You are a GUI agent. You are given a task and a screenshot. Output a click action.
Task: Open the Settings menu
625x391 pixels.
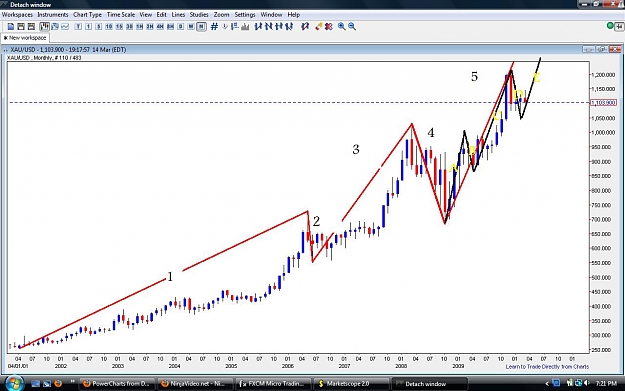click(245, 14)
